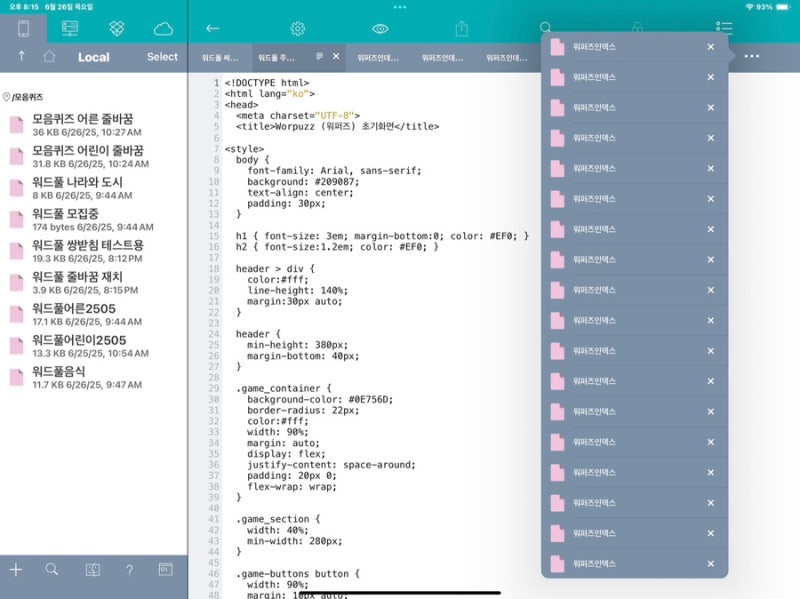The width and height of the screenshot is (800, 599).
Task: Close the active 워드풀 tab
Action: click(336, 56)
